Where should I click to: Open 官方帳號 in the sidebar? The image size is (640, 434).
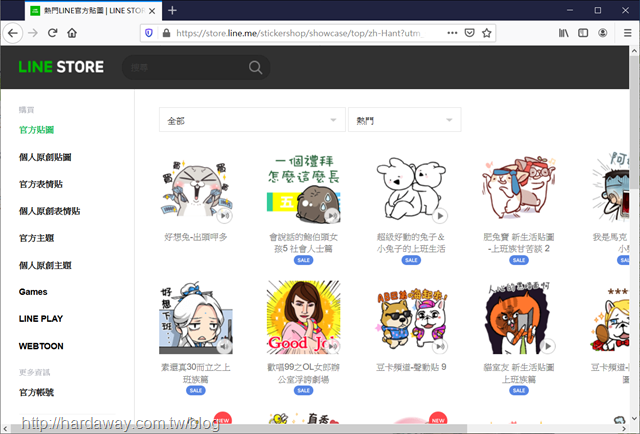tap(36, 393)
